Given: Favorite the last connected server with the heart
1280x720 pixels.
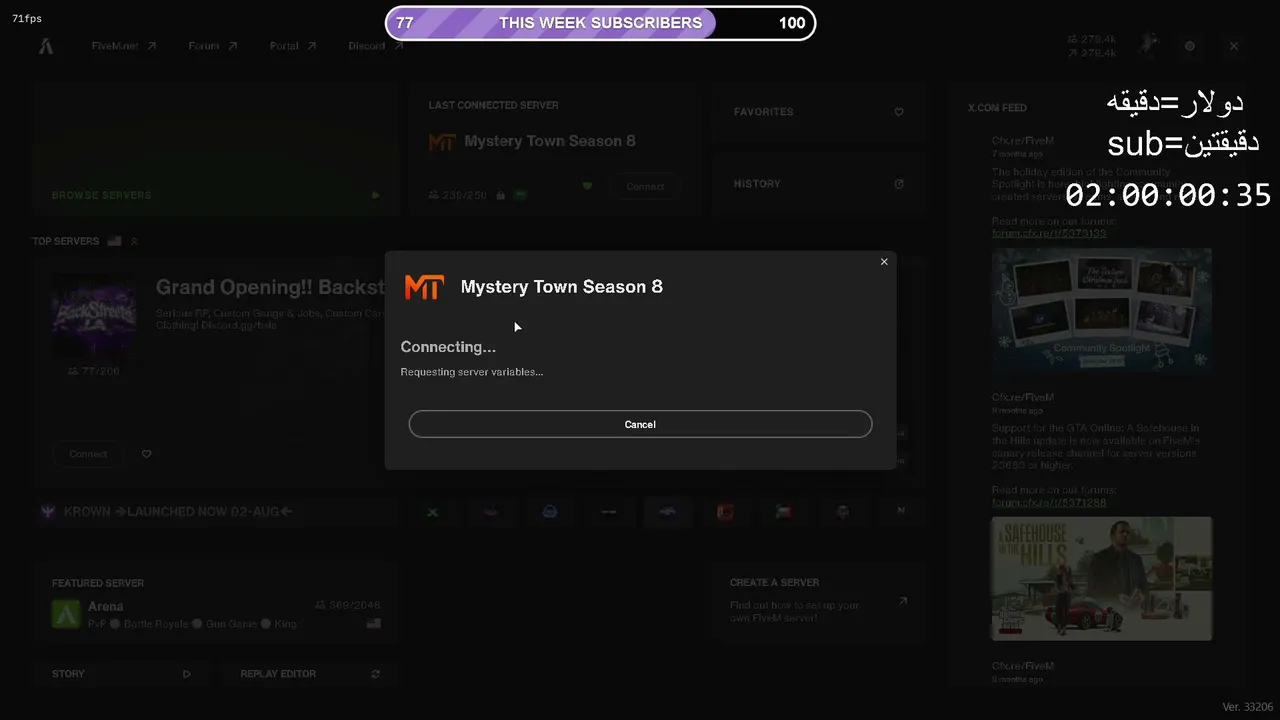Looking at the screenshot, I should pos(587,186).
